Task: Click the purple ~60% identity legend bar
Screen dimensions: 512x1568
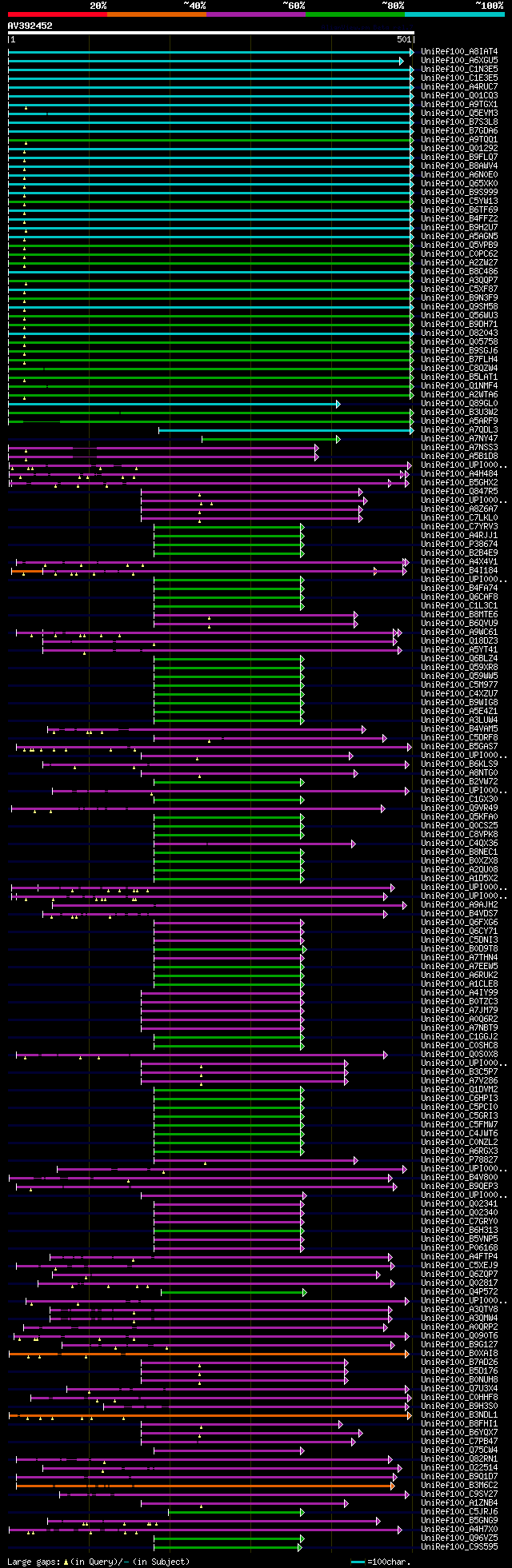Action: (255, 14)
